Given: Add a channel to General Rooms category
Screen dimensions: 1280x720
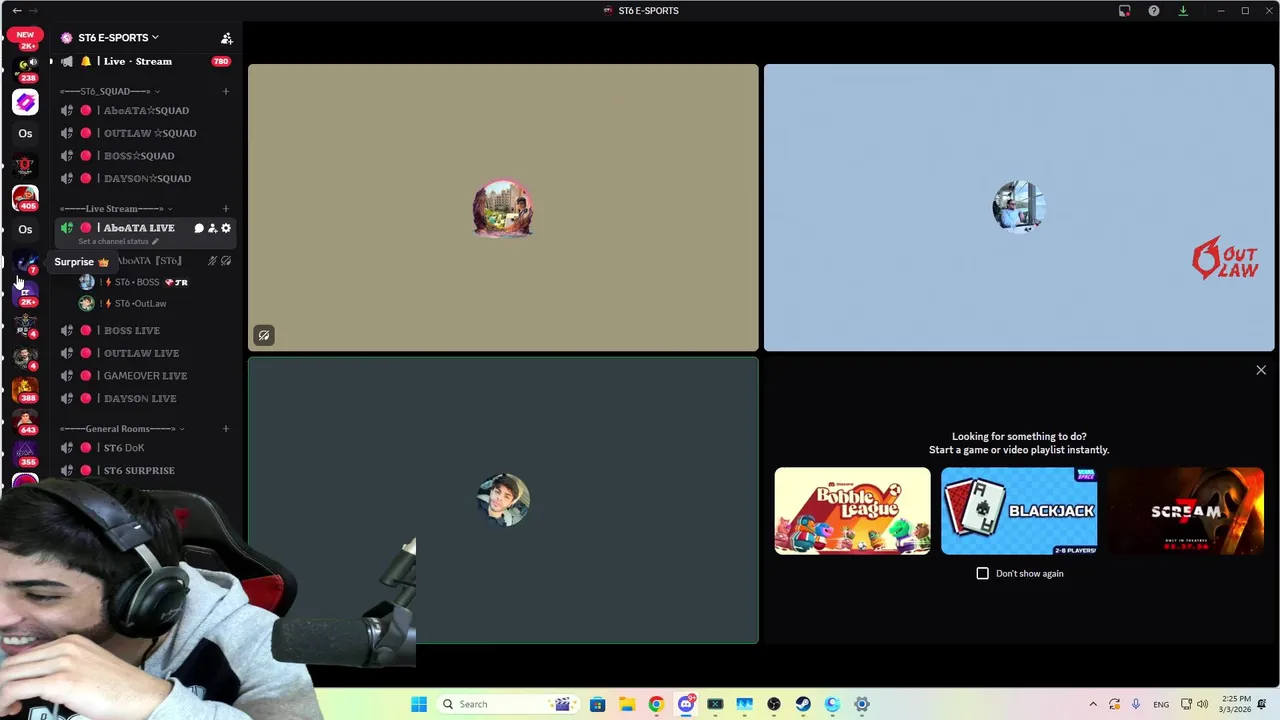Looking at the screenshot, I should point(225,429).
